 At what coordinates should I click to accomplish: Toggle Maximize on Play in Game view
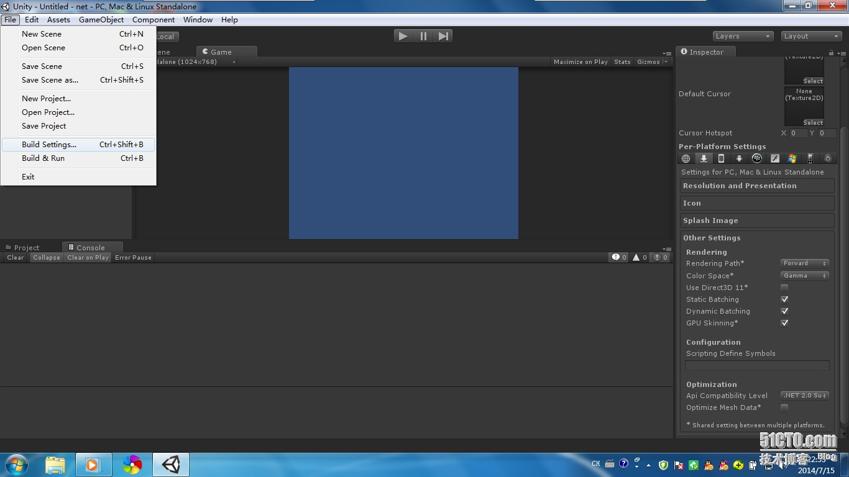coord(580,62)
